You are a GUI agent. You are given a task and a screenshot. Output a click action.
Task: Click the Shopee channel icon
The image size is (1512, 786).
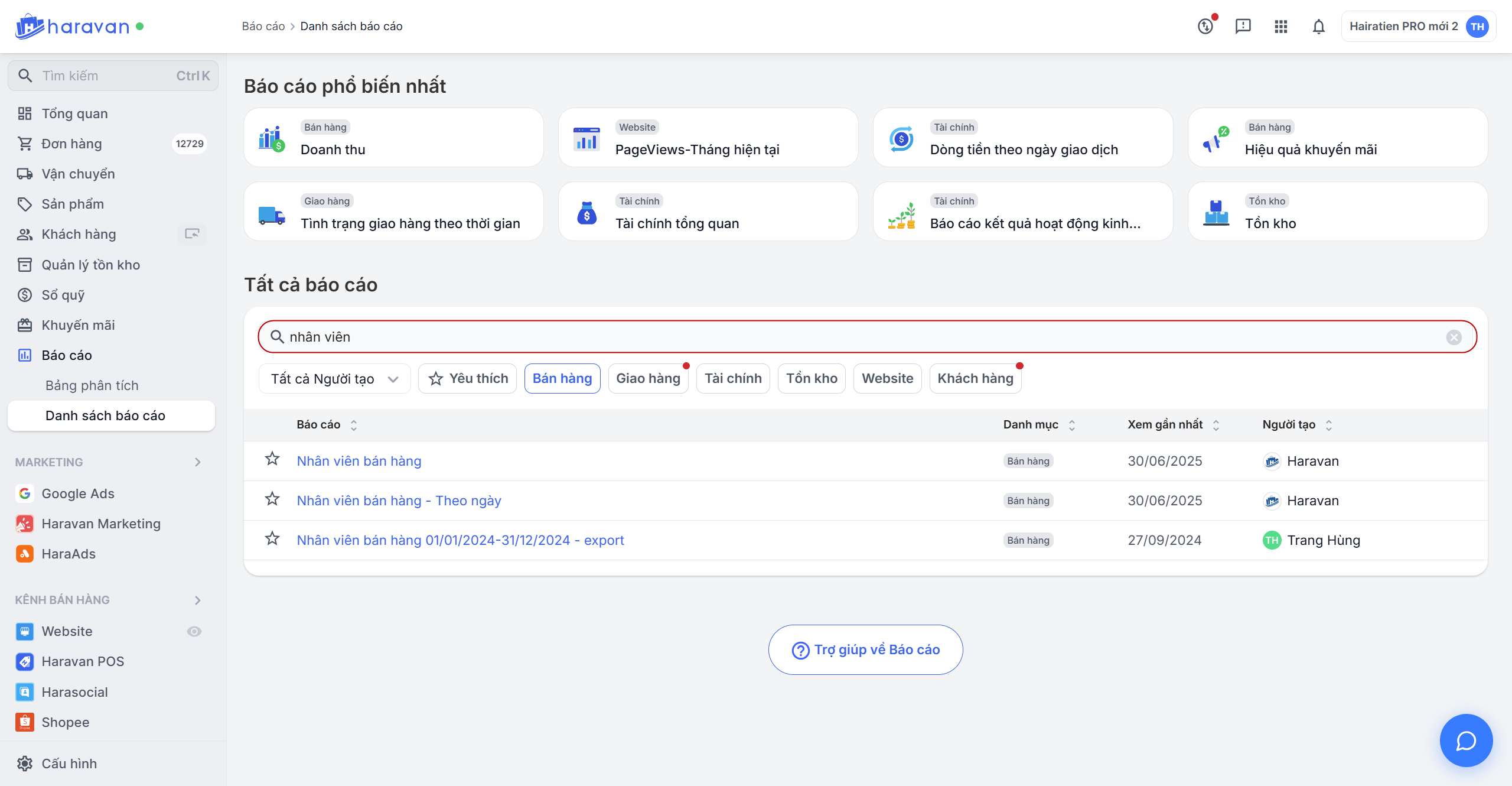point(25,722)
